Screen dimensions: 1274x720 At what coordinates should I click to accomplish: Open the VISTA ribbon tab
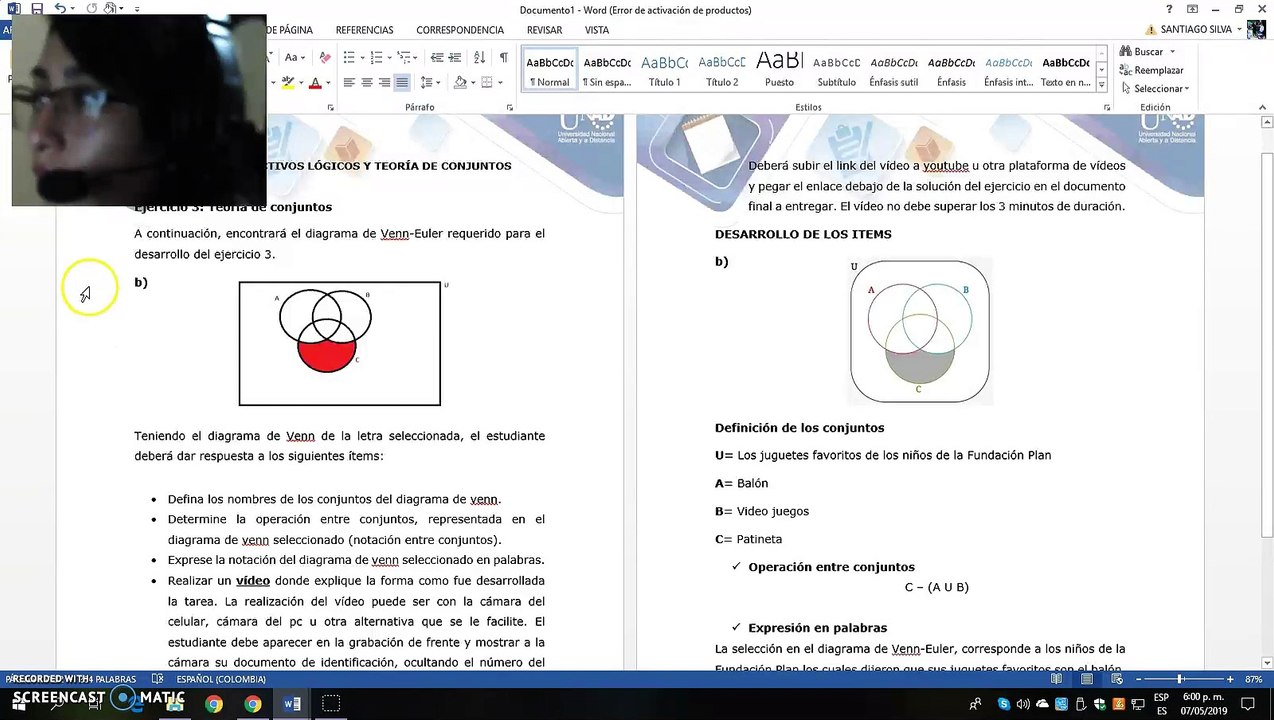597,30
